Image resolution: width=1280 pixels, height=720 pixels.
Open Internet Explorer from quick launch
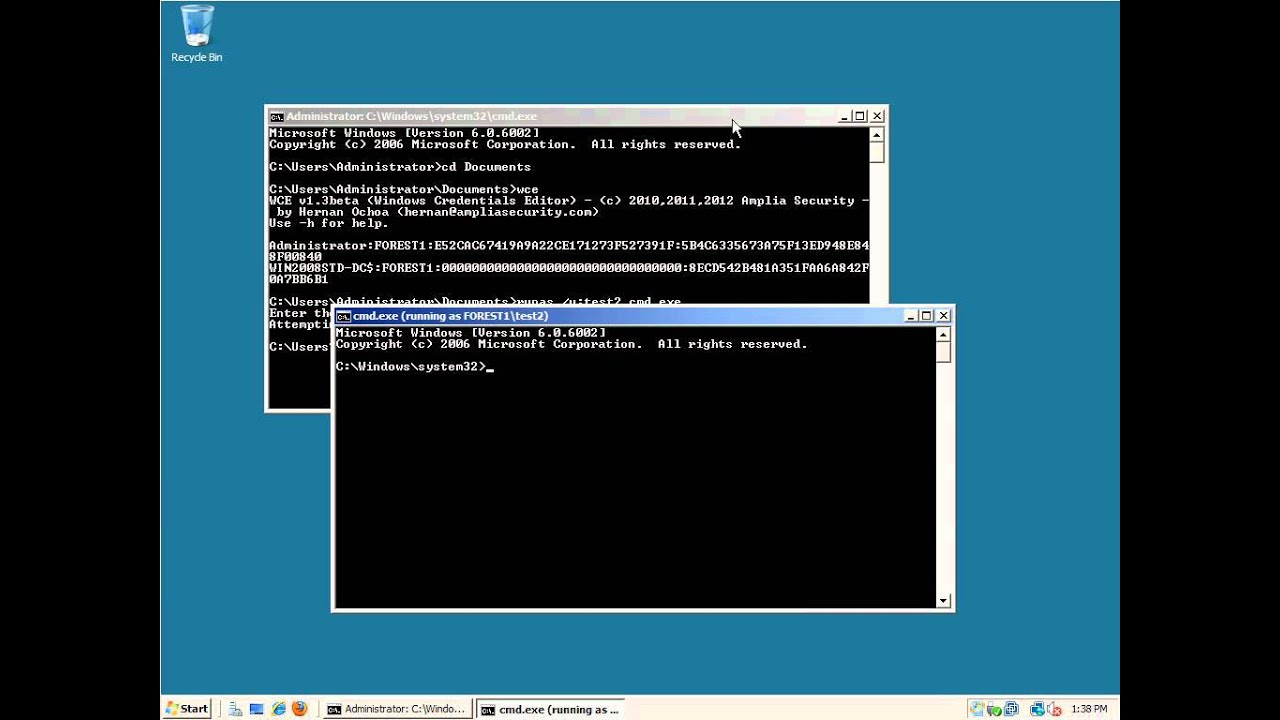tap(278, 709)
